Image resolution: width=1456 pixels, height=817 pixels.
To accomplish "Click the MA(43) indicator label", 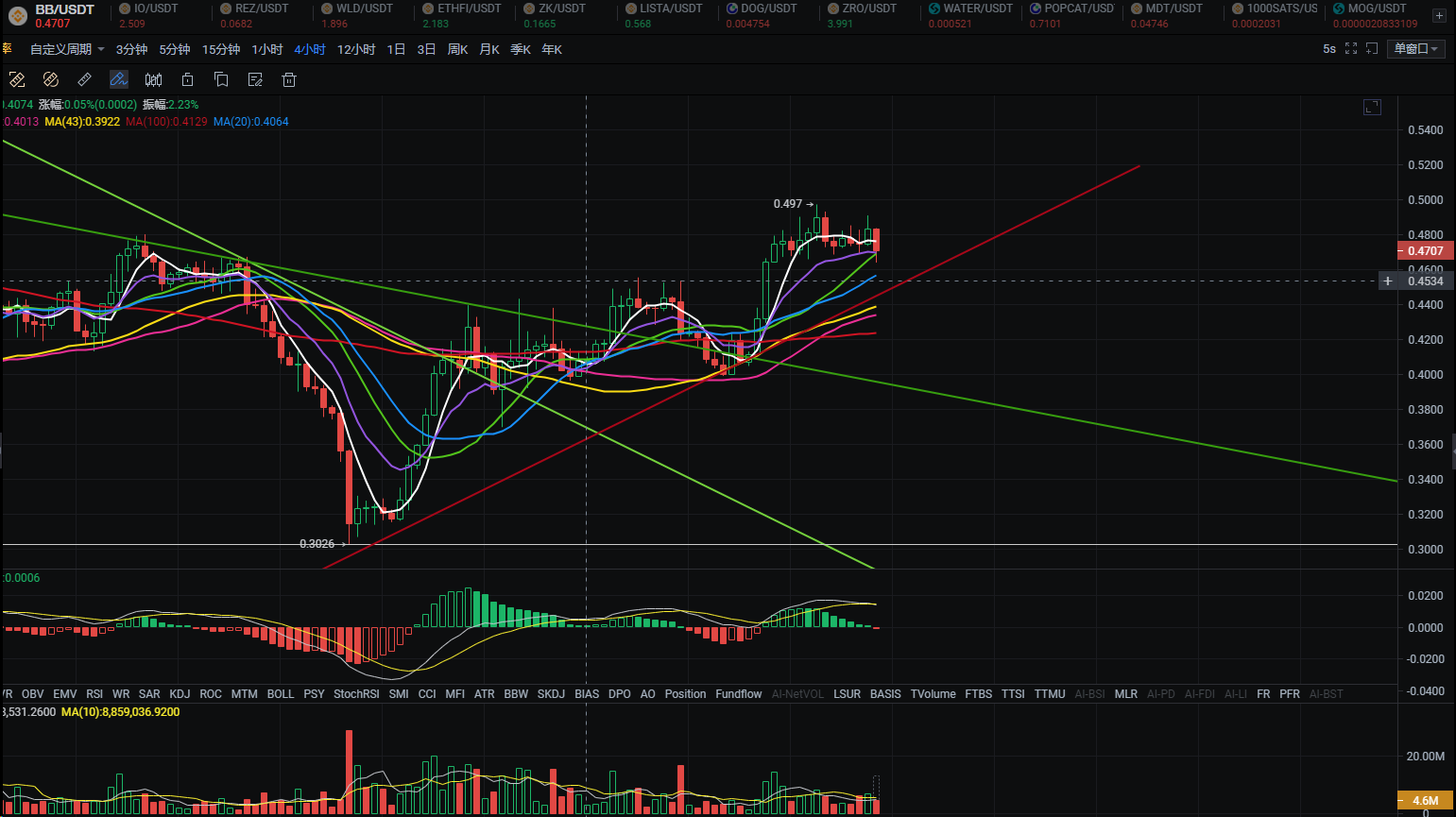I will point(82,122).
